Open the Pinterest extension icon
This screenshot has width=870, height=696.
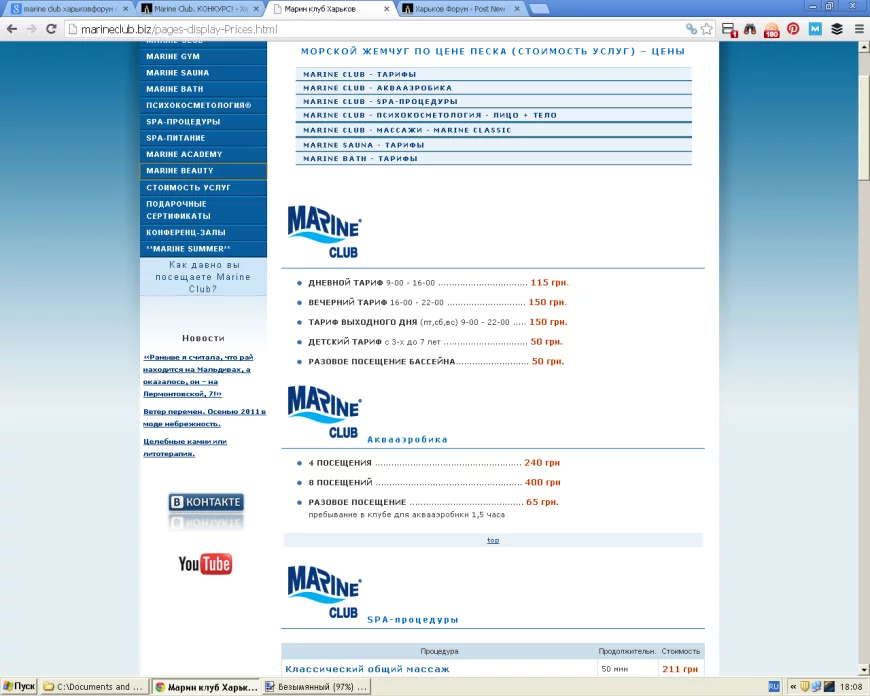click(x=793, y=29)
